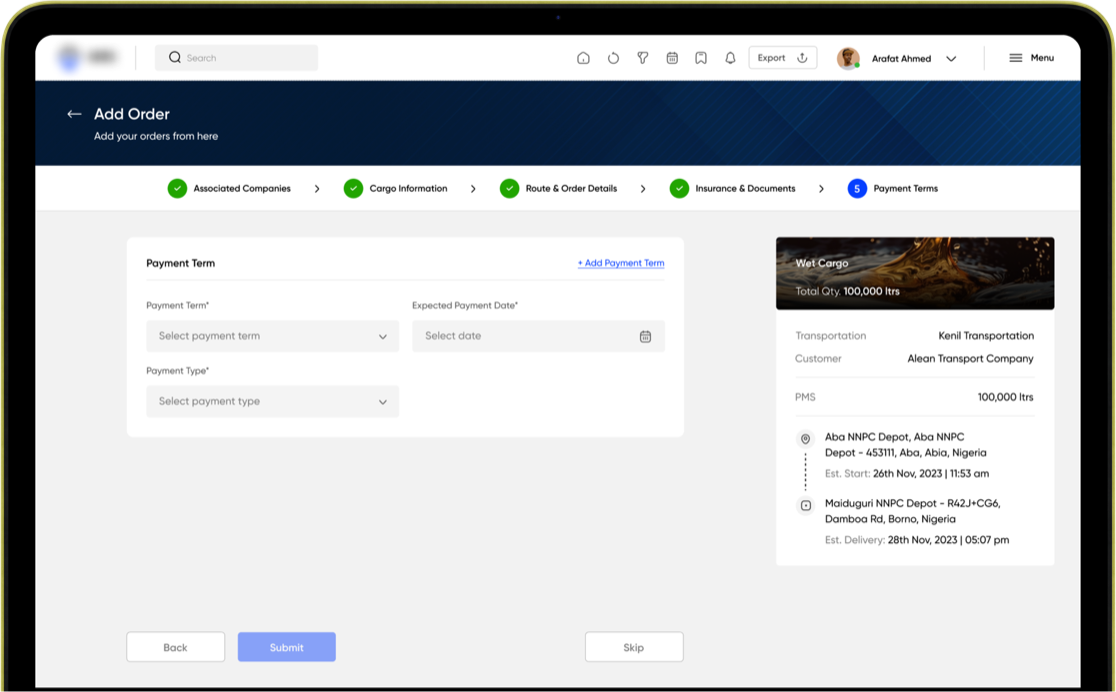This screenshot has width=1116, height=692.
Task: Click the PMS 100,000 ltrs value
Action: pos(1005,397)
